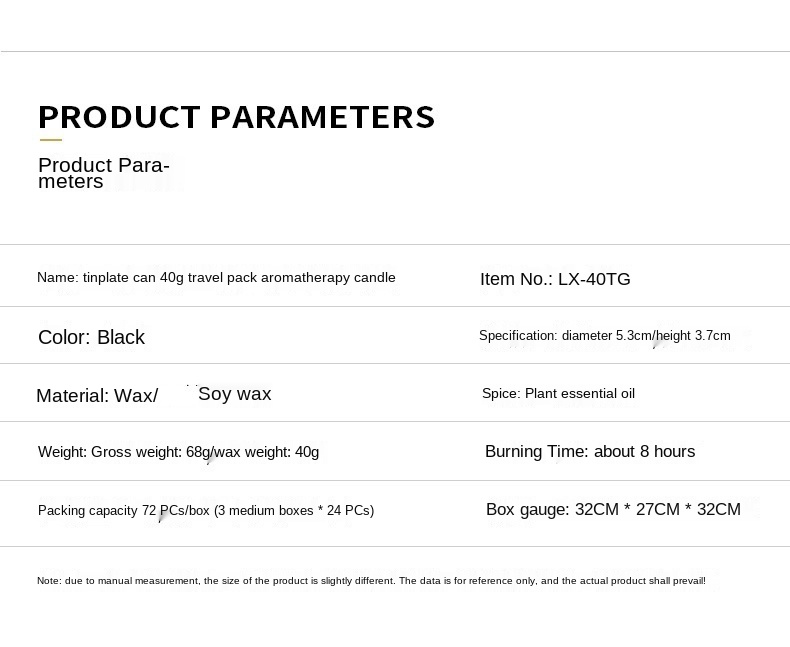This screenshot has height=647, width=790.
Task: Click the Burning Time label
Action: click(x=537, y=452)
